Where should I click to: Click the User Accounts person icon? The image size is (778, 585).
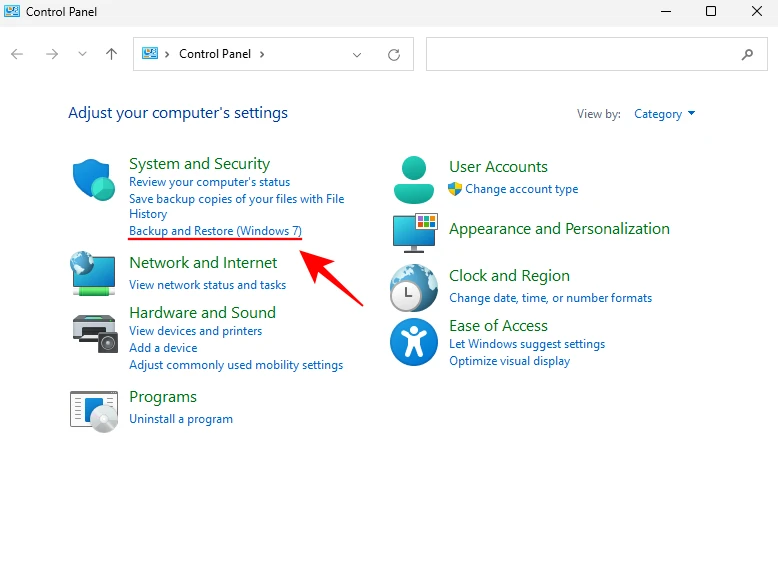pos(414,179)
